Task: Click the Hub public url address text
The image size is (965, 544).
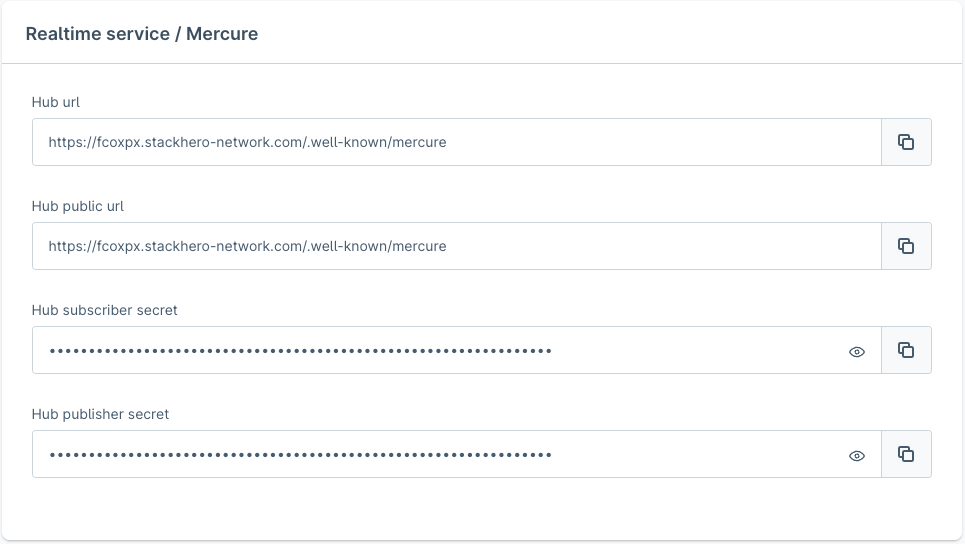Action: coord(247,246)
